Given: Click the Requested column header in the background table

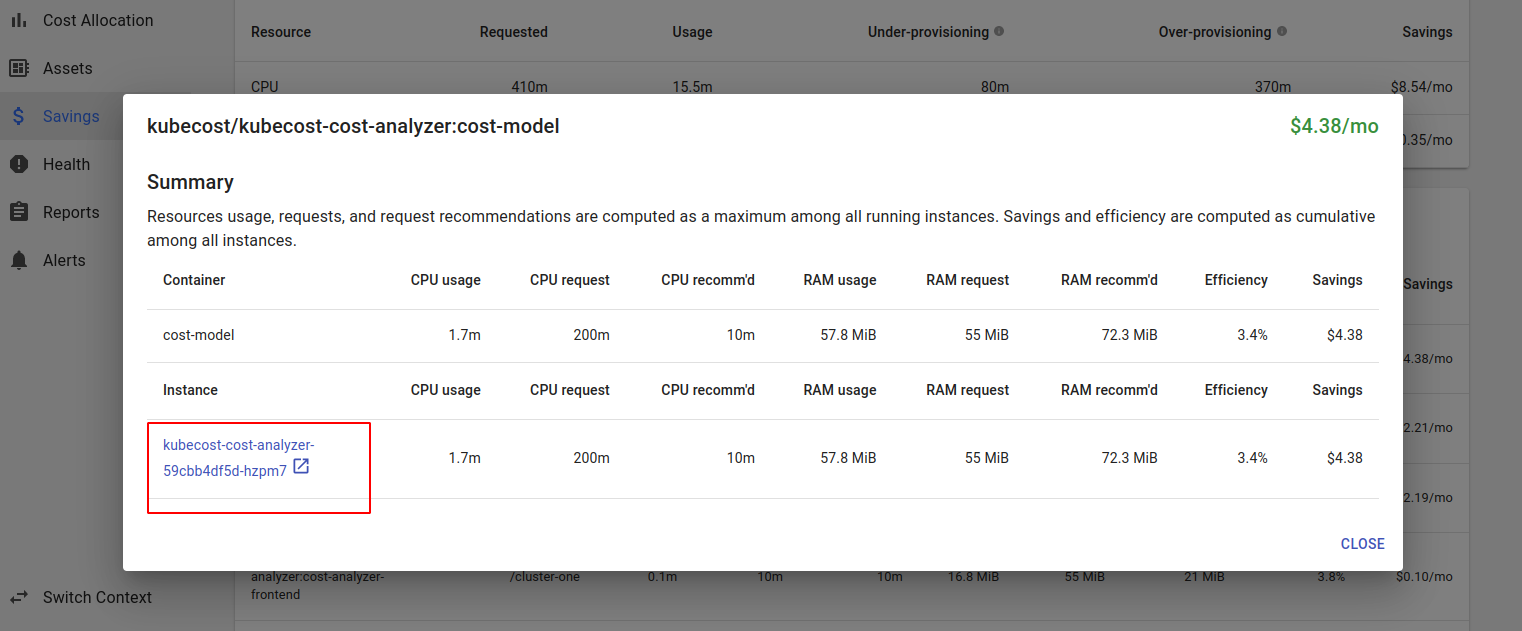Looking at the screenshot, I should tap(514, 32).
